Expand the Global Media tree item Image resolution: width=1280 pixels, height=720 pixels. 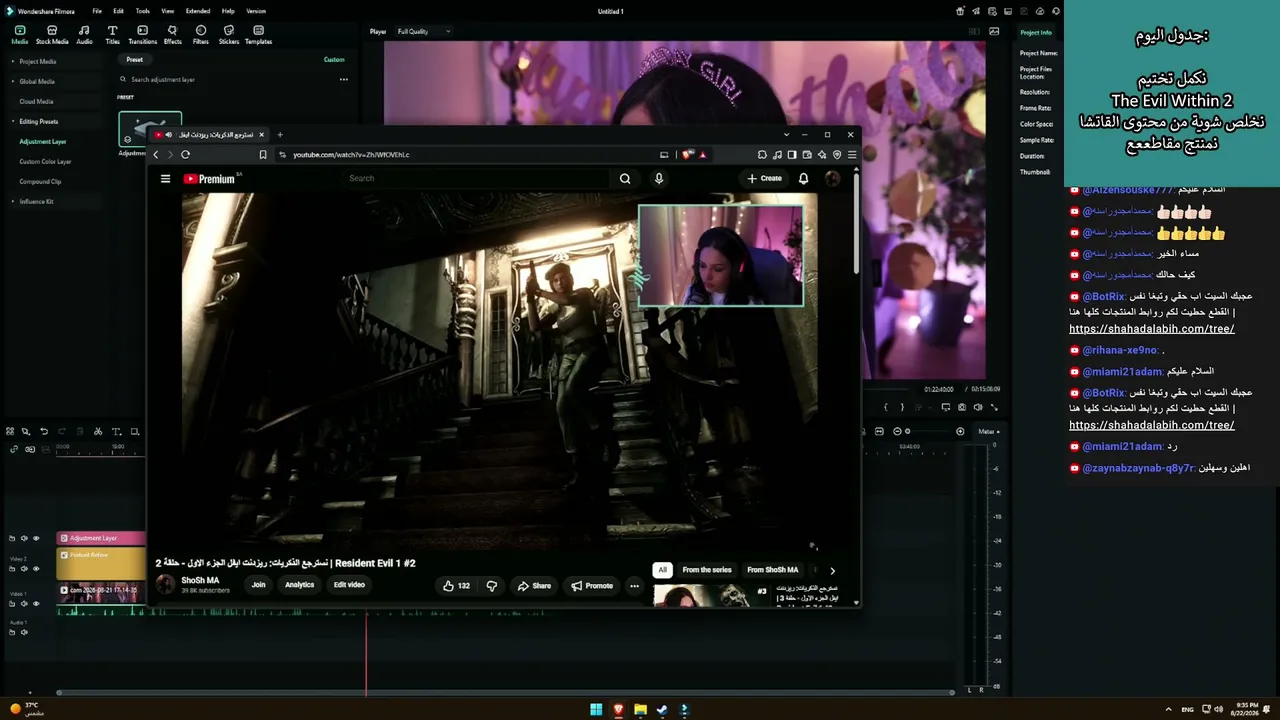13,81
